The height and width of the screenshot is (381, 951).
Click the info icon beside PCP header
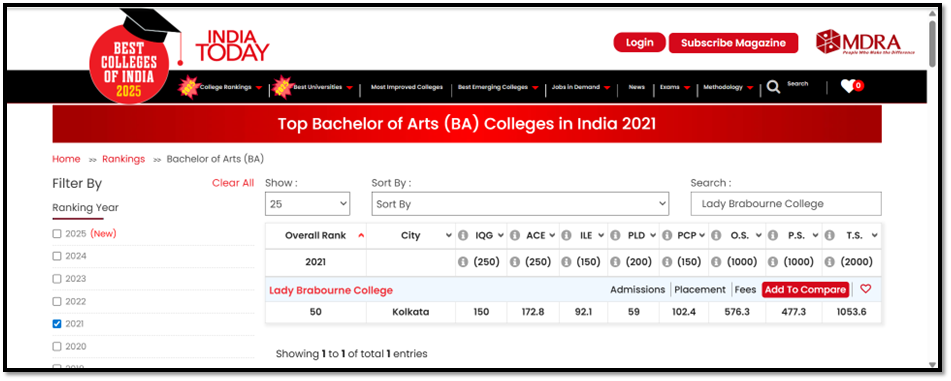[666, 235]
